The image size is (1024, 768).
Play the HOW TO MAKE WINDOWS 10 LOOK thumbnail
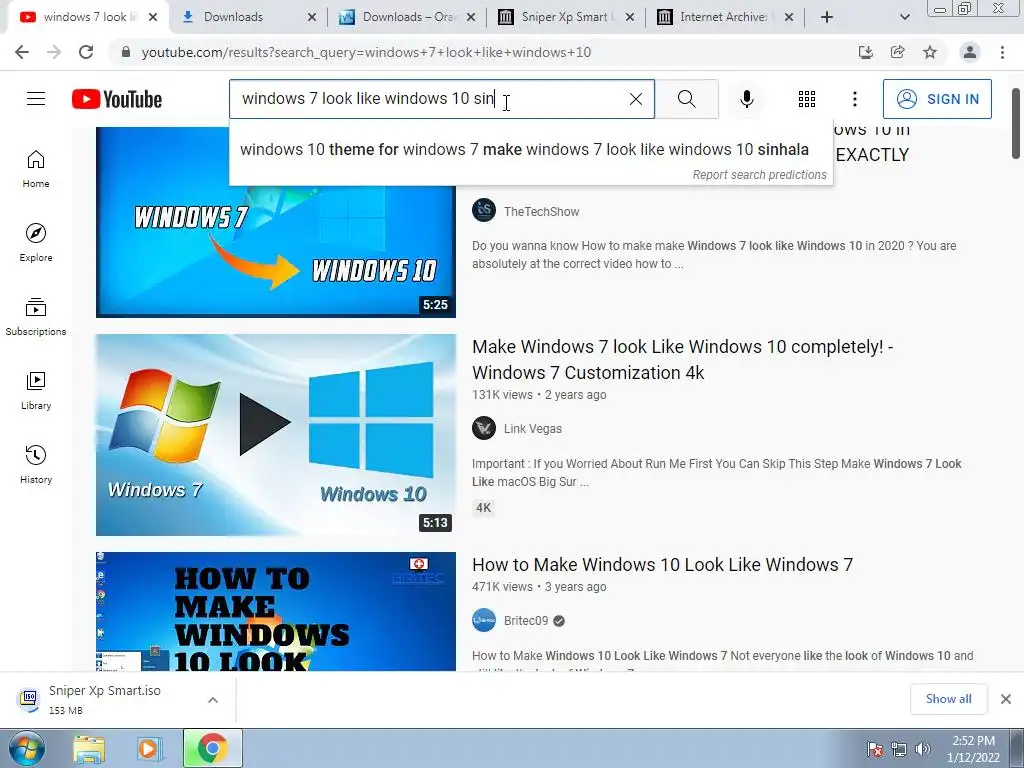pos(276,611)
